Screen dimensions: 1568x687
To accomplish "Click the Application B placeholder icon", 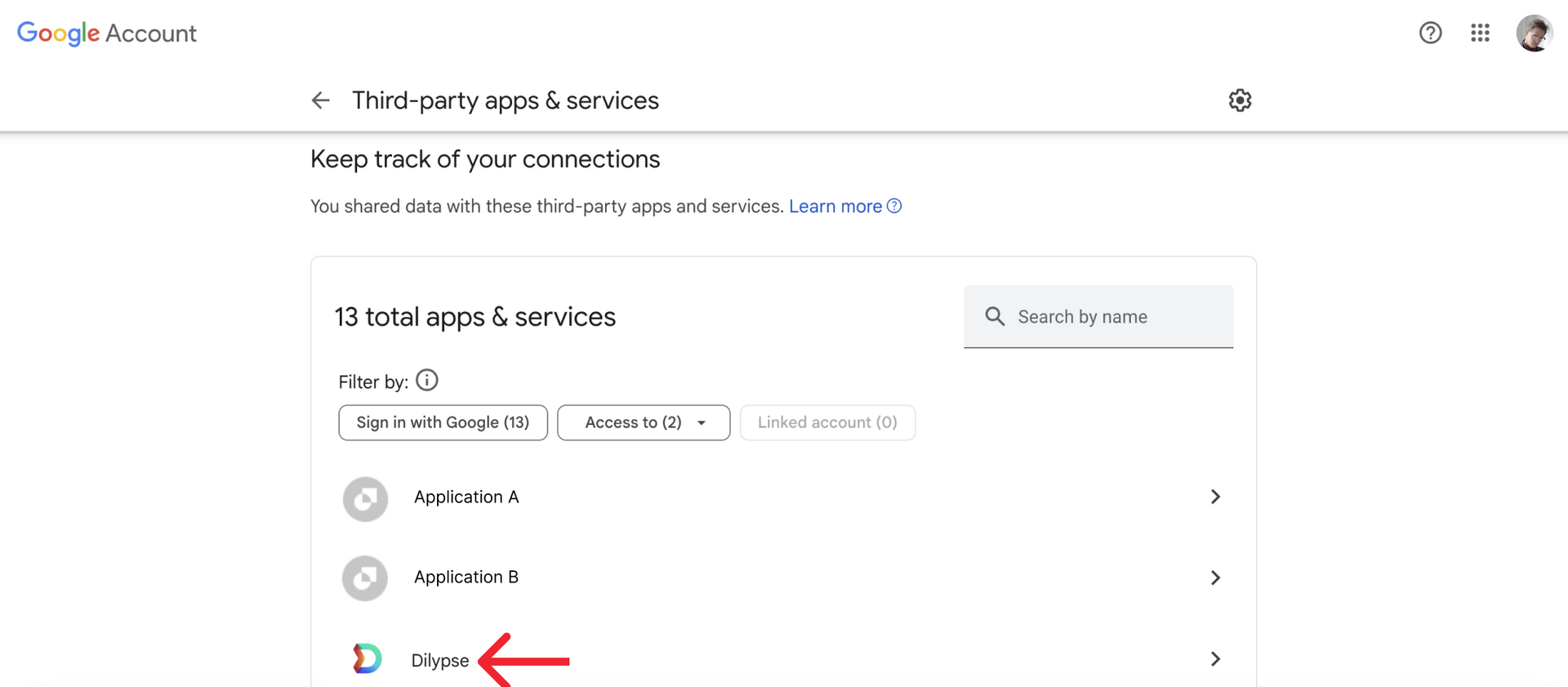I will (x=365, y=578).
